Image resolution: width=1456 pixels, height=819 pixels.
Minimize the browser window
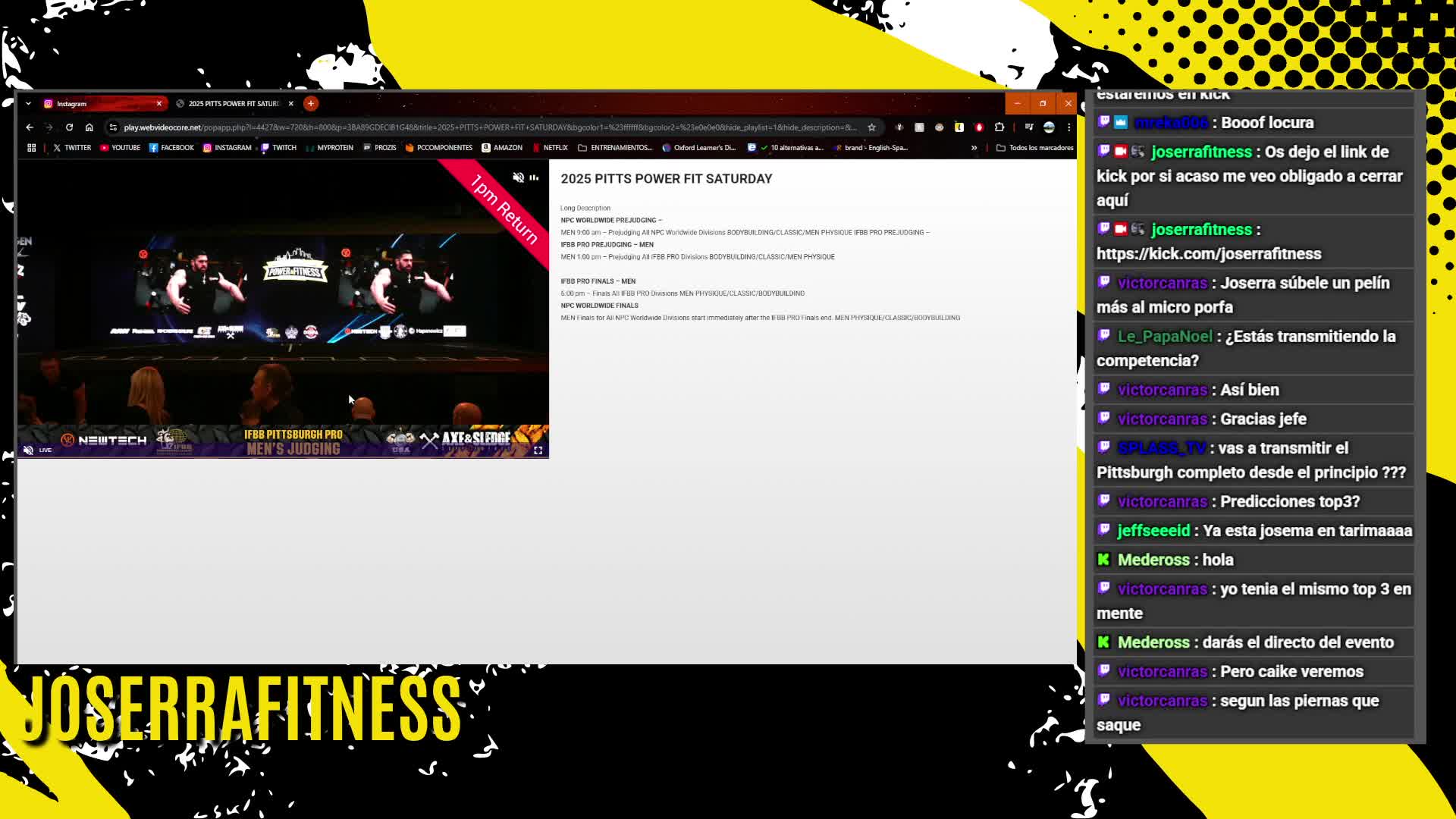coord(1018,103)
